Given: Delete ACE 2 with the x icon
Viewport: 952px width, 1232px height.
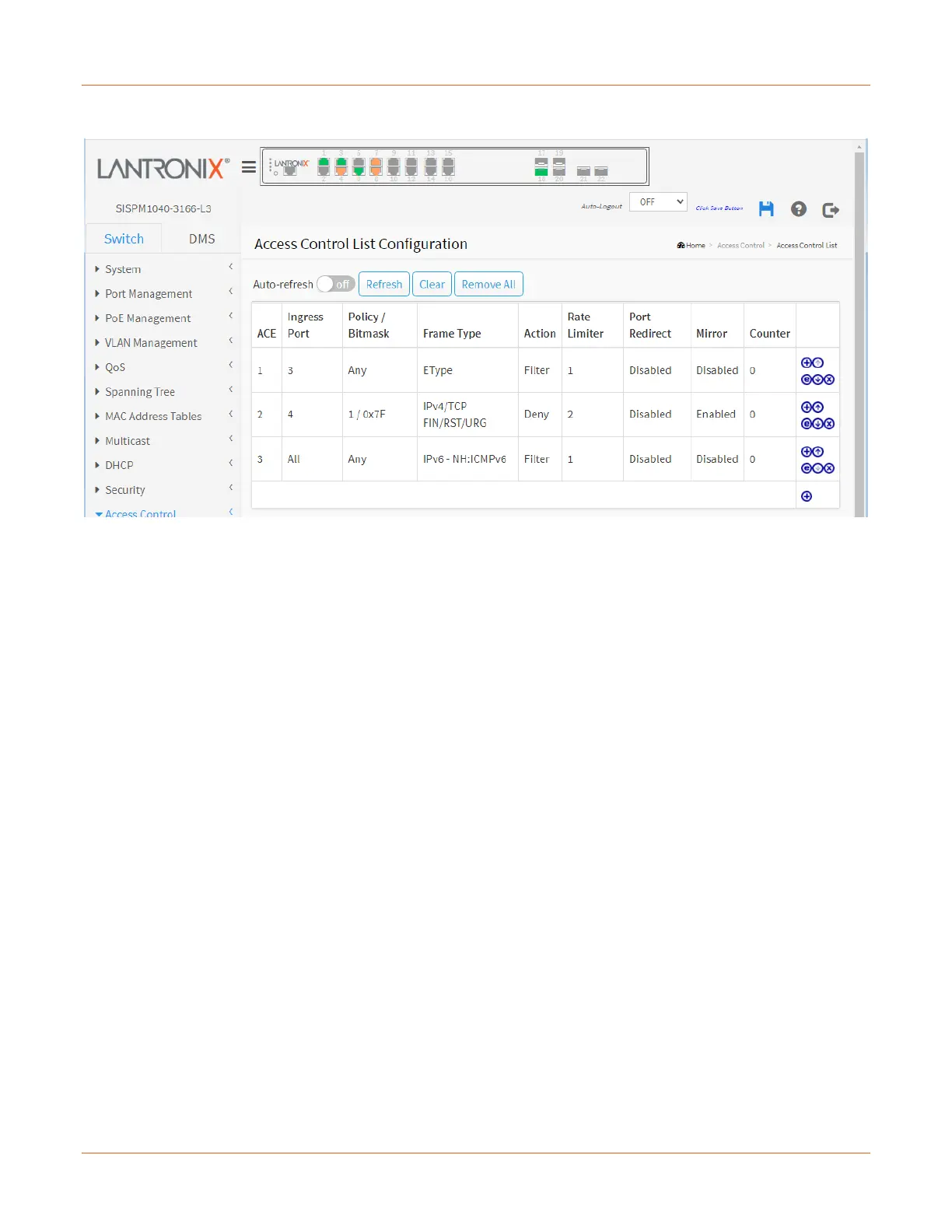Looking at the screenshot, I should [x=829, y=424].
